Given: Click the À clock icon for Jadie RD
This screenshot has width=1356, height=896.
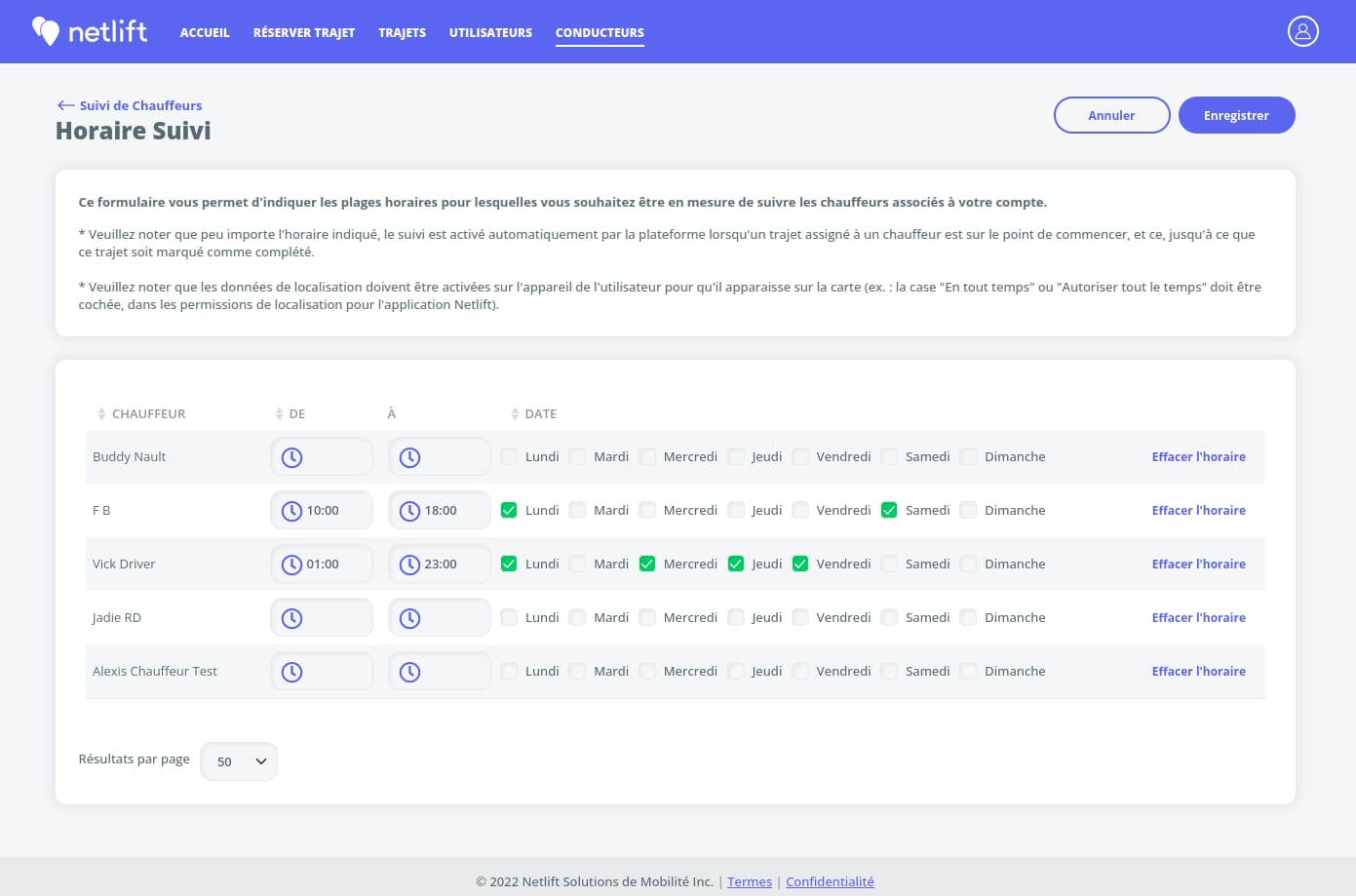Looking at the screenshot, I should point(409,618).
